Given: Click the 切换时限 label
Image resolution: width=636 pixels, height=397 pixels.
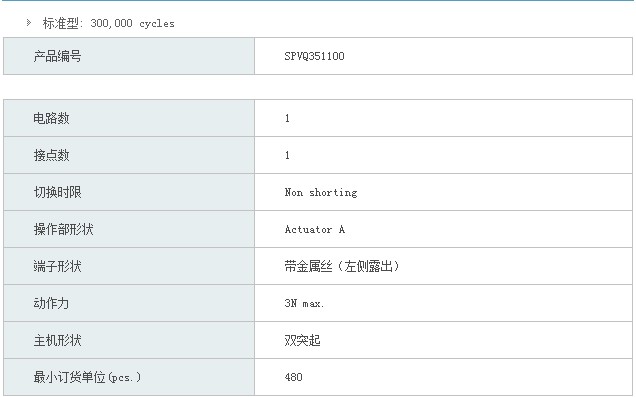Looking at the screenshot, I should (x=57, y=192).
